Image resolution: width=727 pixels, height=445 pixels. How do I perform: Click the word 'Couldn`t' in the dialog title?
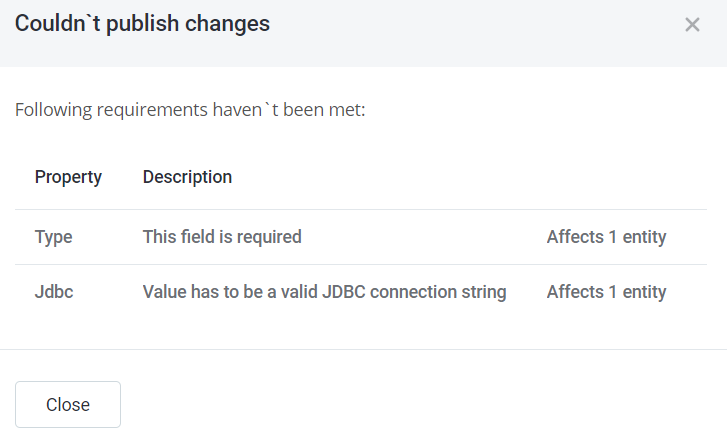(54, 24)
